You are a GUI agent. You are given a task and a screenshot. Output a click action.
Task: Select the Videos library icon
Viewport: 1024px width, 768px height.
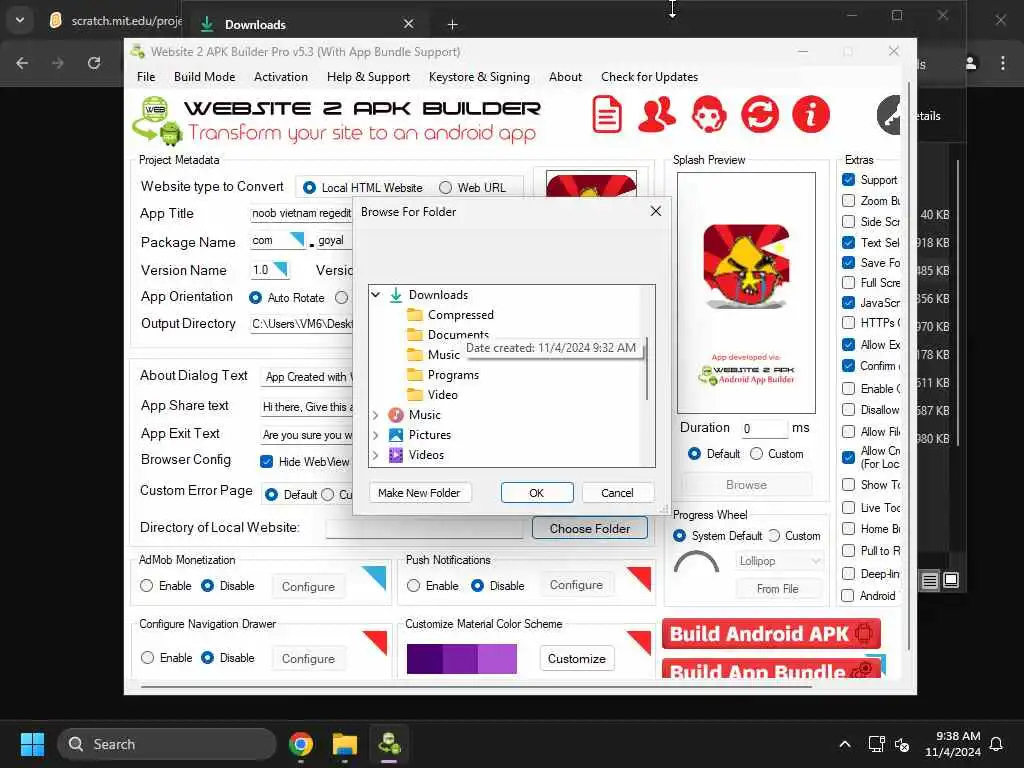(396, 455)
